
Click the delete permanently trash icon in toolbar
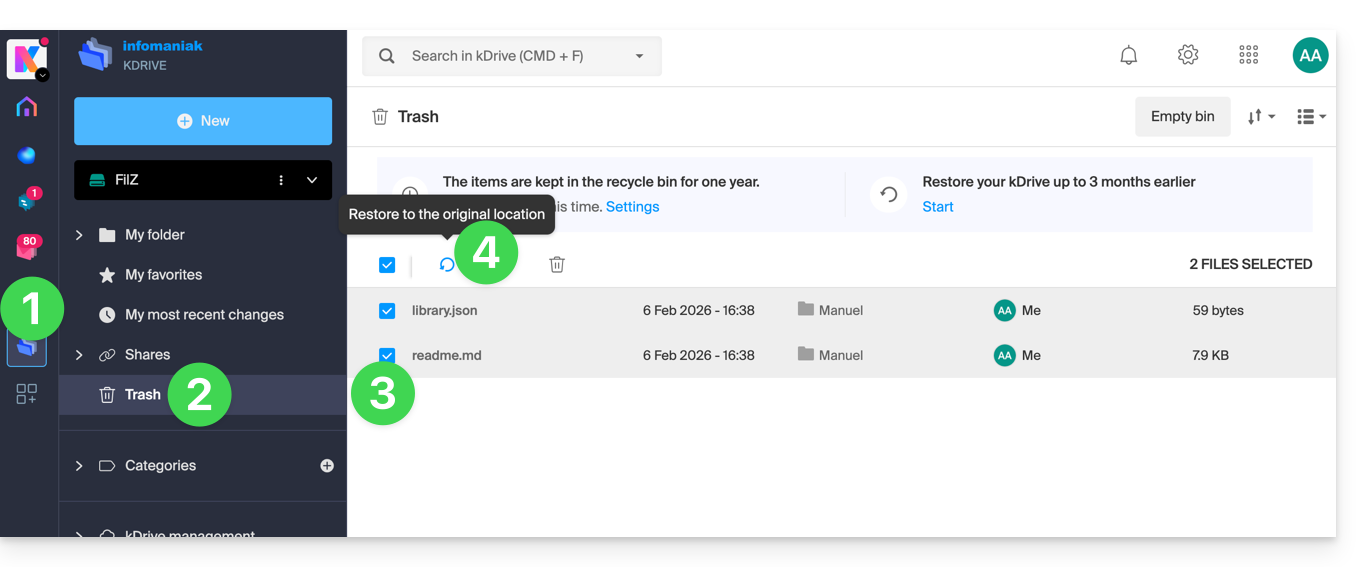click(557, 265)
